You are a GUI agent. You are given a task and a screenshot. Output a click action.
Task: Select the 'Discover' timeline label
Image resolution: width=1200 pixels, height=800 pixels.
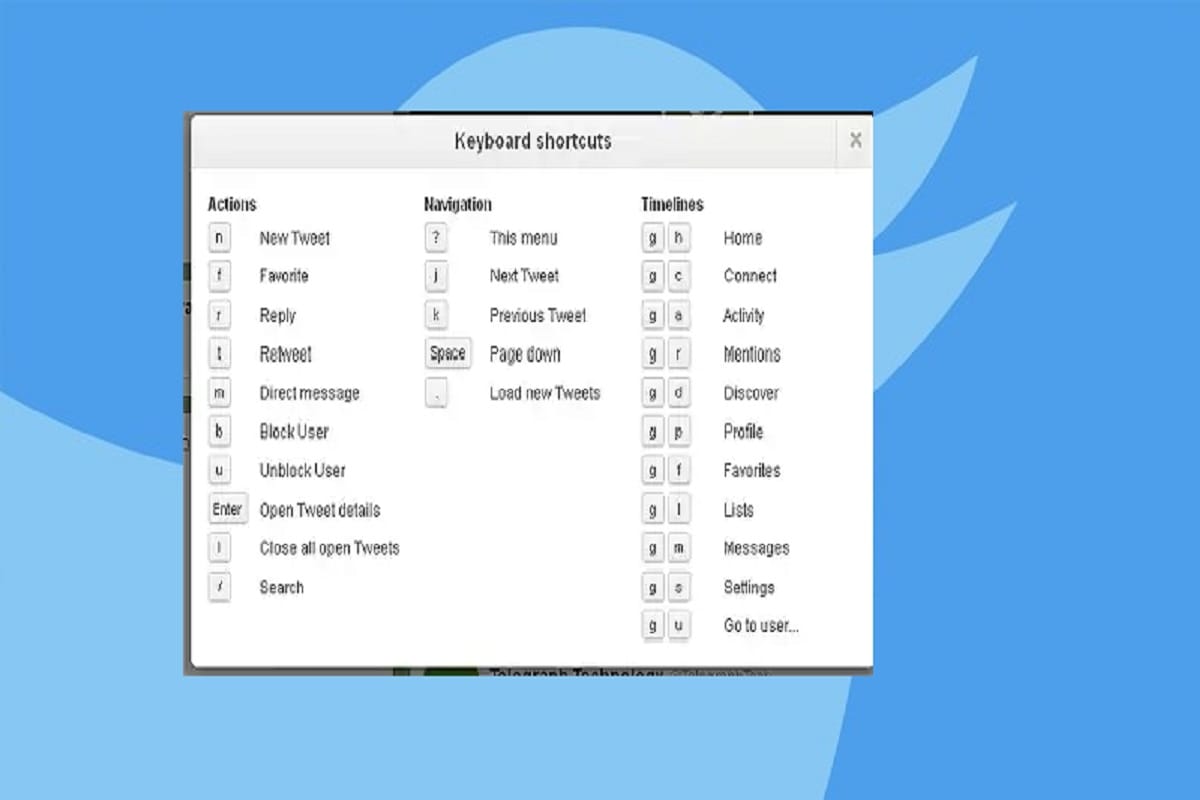pos(751,393)
